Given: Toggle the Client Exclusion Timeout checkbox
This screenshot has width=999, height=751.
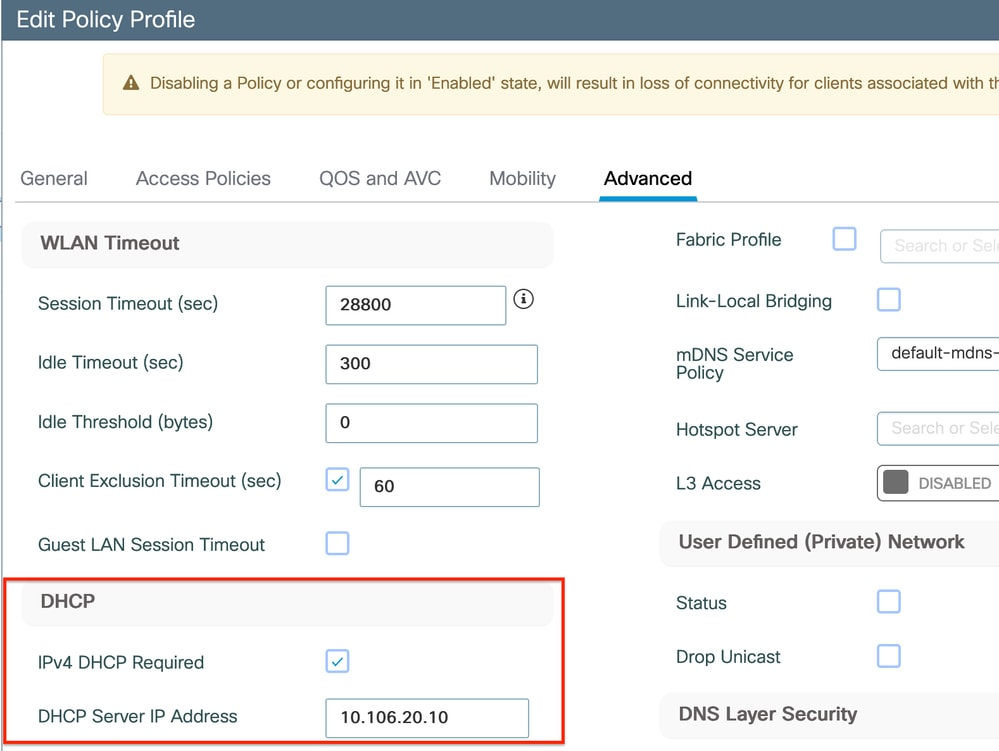Looking at the screenshot, I should [x=337, y=480].
